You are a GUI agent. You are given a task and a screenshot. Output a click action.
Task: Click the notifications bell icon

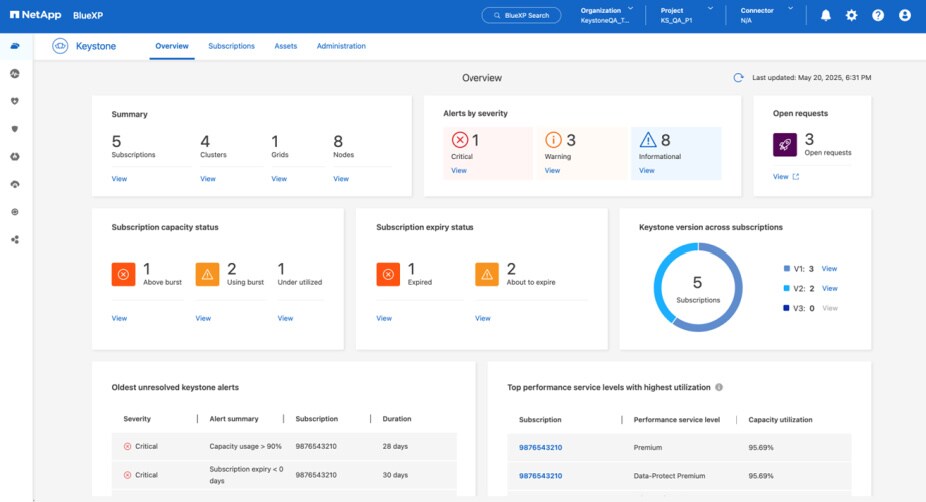[826, 16]
